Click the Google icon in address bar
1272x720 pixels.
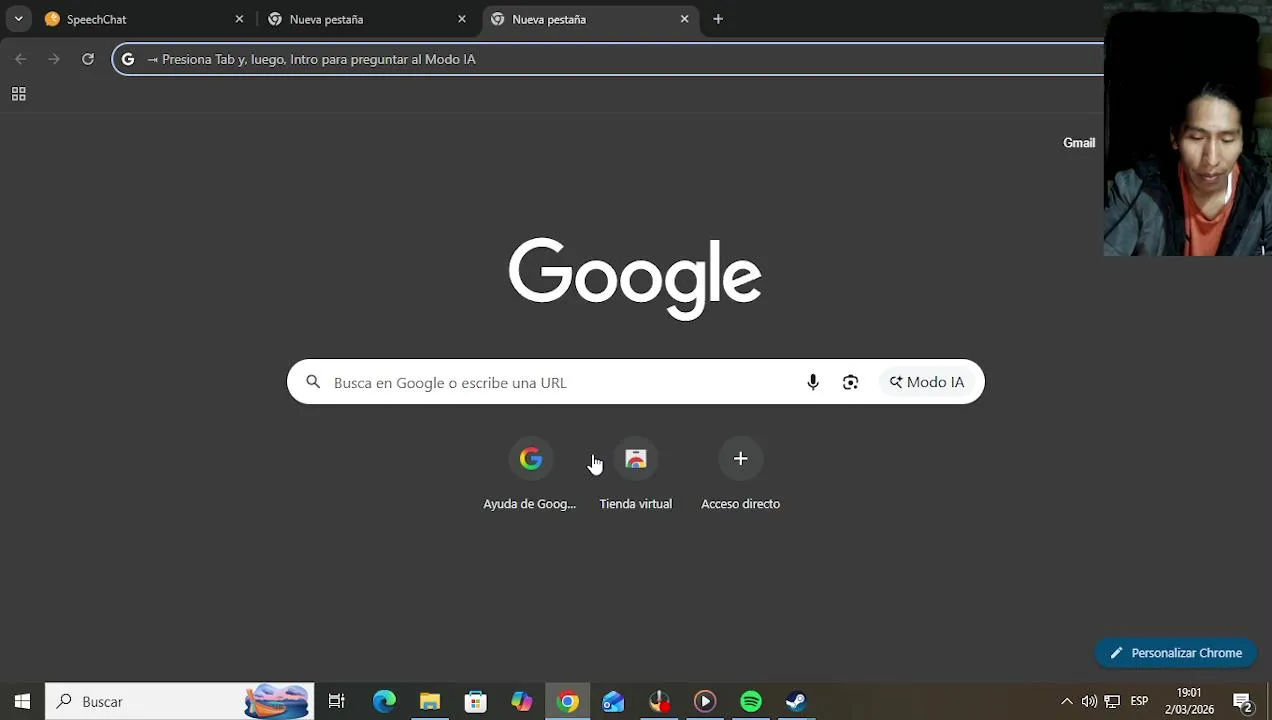(128, 59)
